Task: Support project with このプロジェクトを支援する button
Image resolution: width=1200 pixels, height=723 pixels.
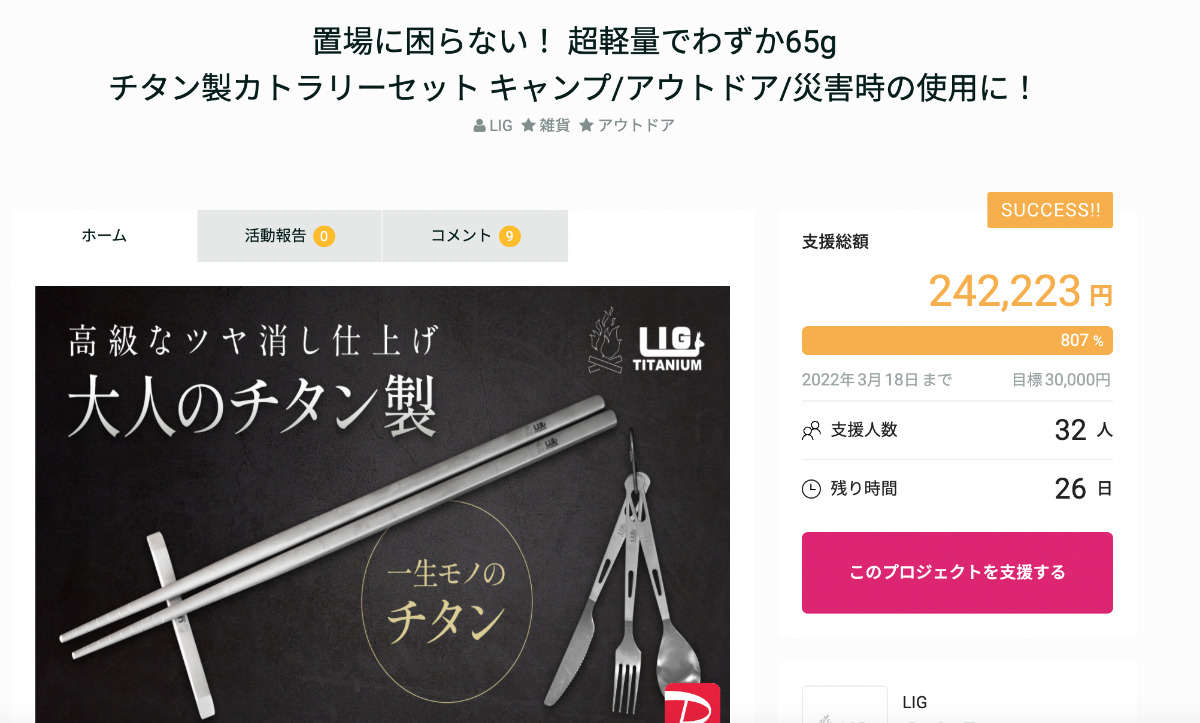Action: 957,573
